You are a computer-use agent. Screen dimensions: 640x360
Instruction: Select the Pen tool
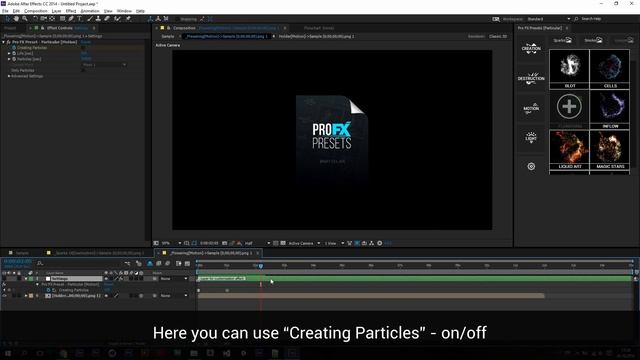click(71, 19)
